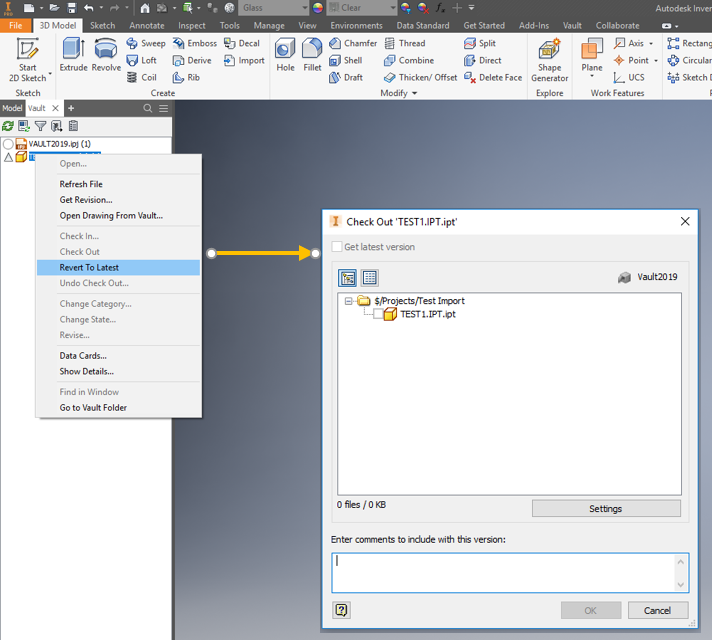Select the Rib tool

(x=186, y=77)
